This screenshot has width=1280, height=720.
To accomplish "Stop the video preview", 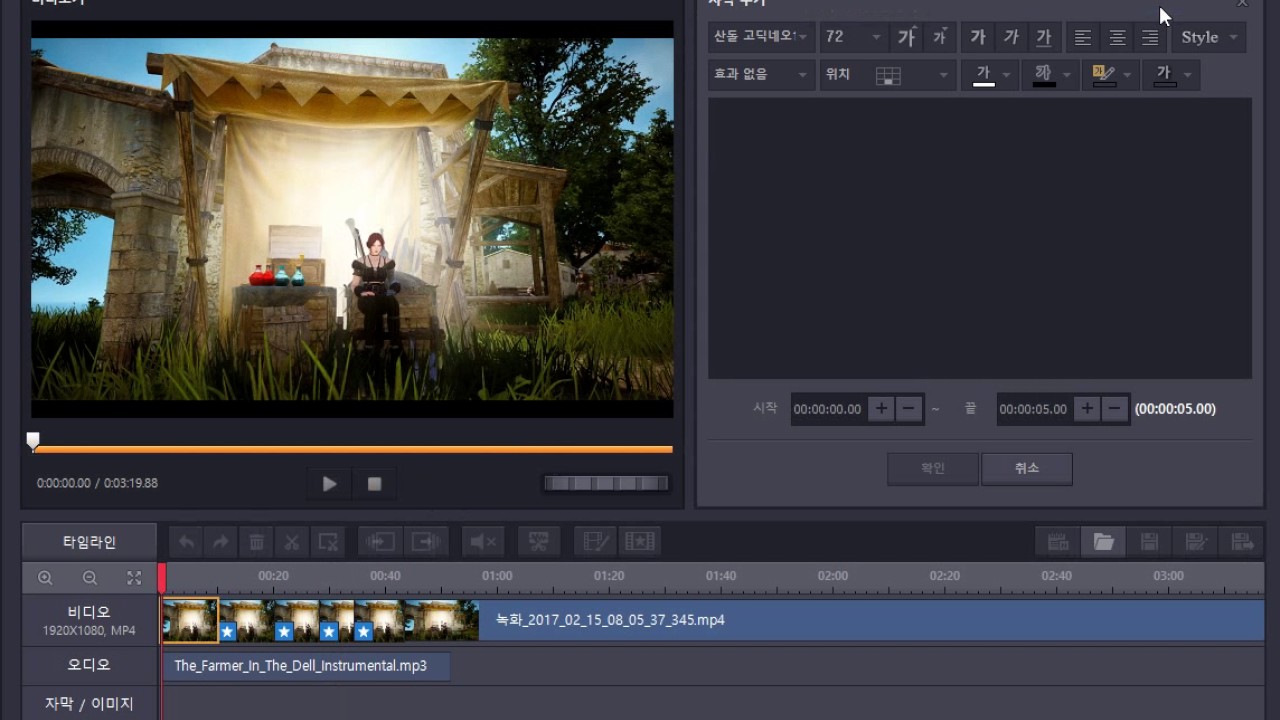I will 374,484.
